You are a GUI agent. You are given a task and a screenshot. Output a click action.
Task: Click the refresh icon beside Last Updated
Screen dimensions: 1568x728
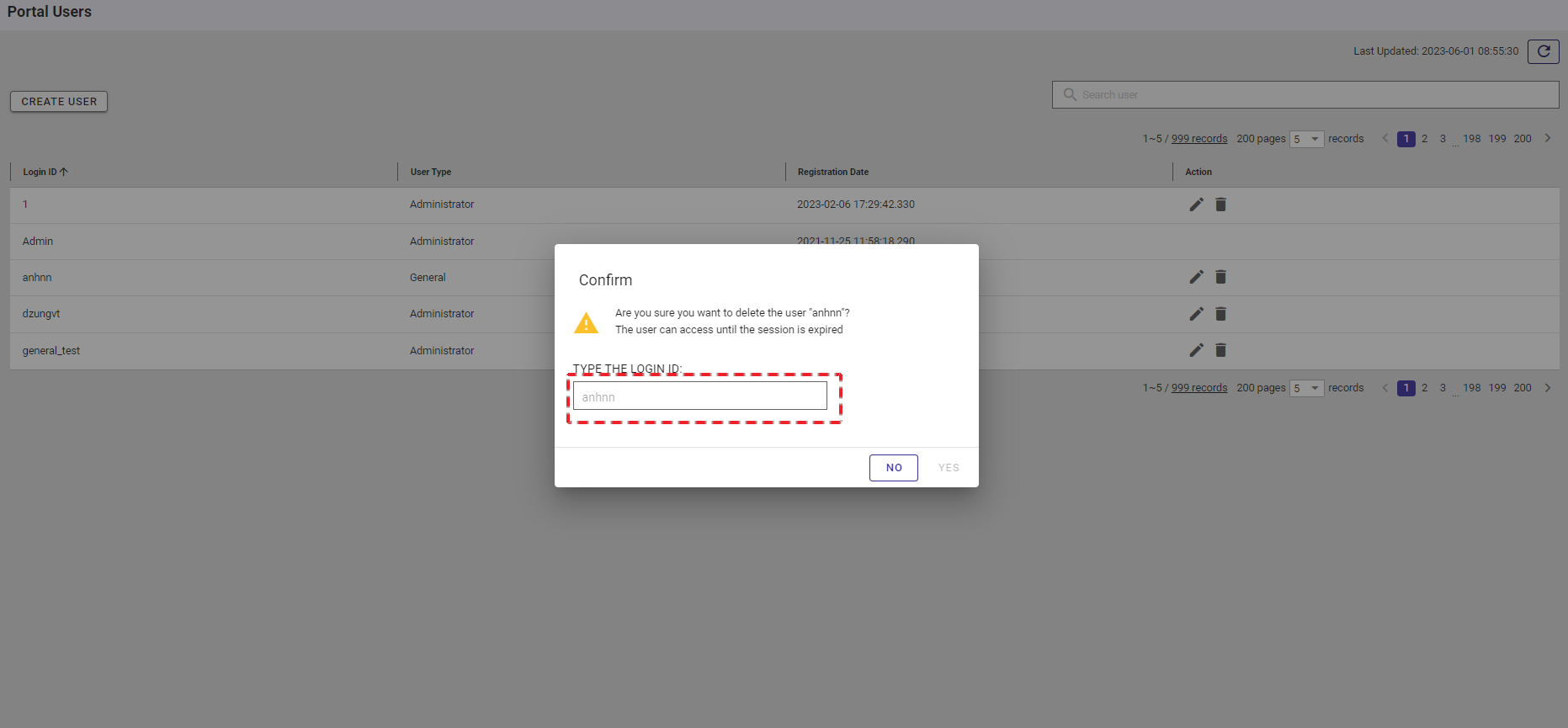click(x=1543, y=51)
